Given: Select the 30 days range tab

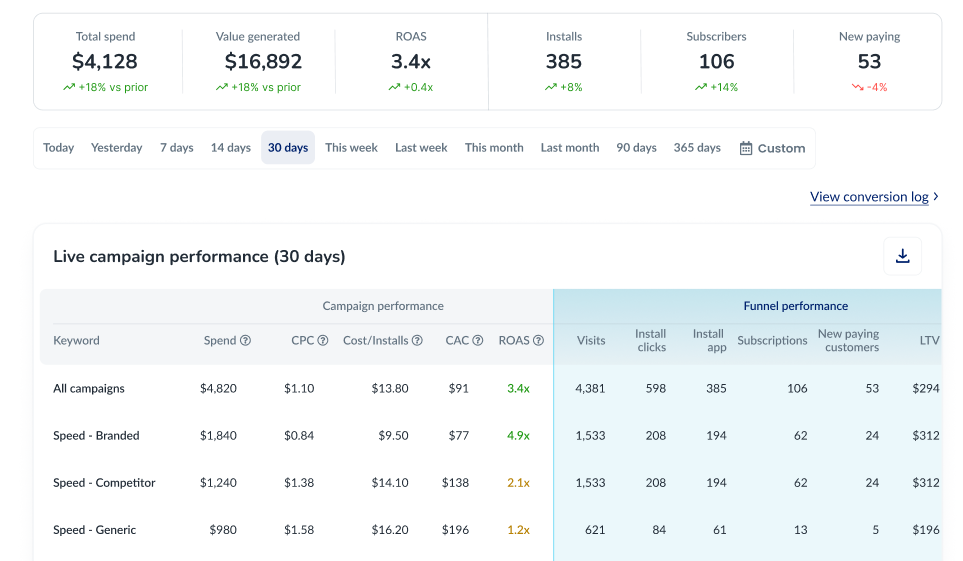Looking at the screenshot, I should (288, 147).
